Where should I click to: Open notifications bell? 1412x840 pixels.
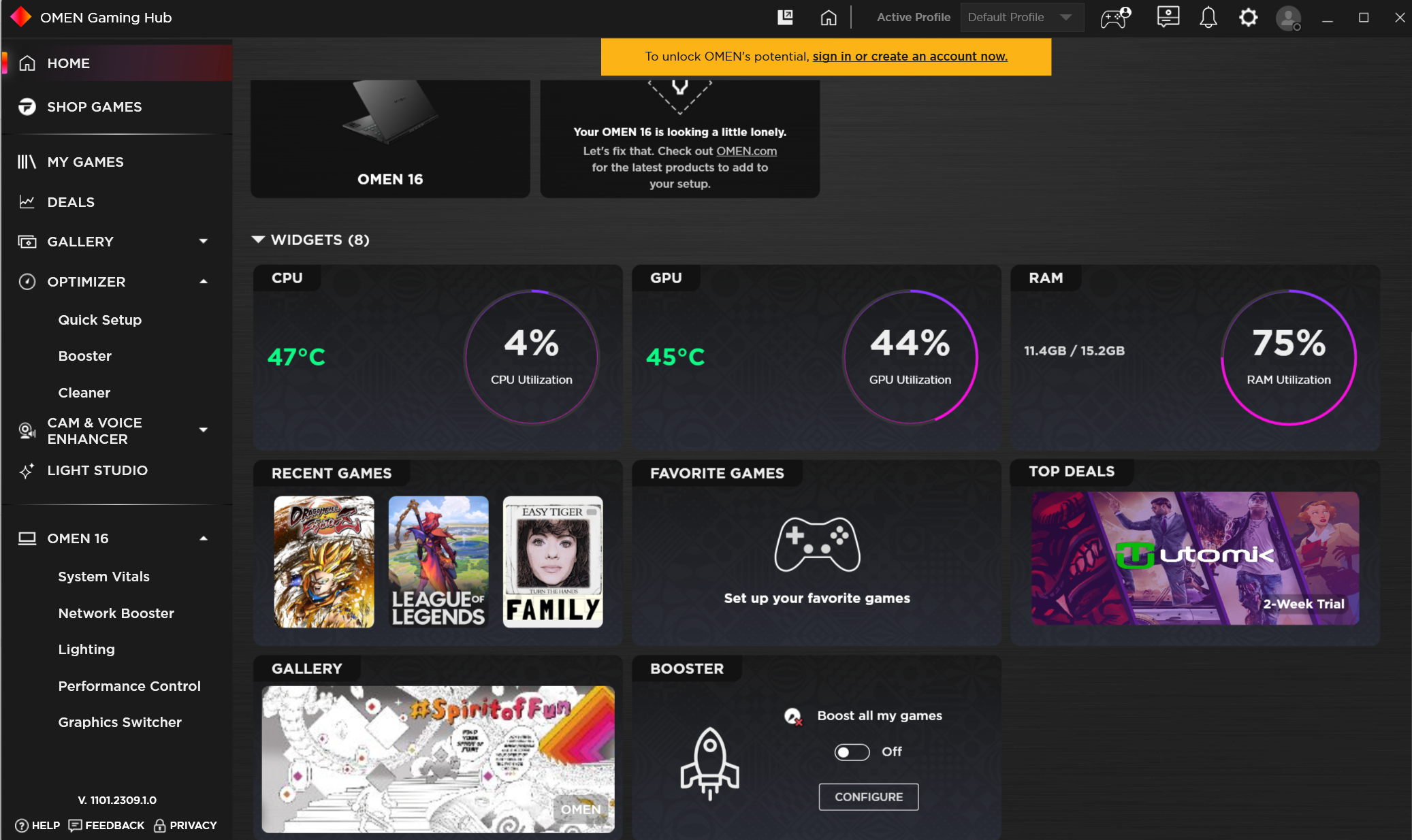pyautogui.click(x=1208, y=17)
